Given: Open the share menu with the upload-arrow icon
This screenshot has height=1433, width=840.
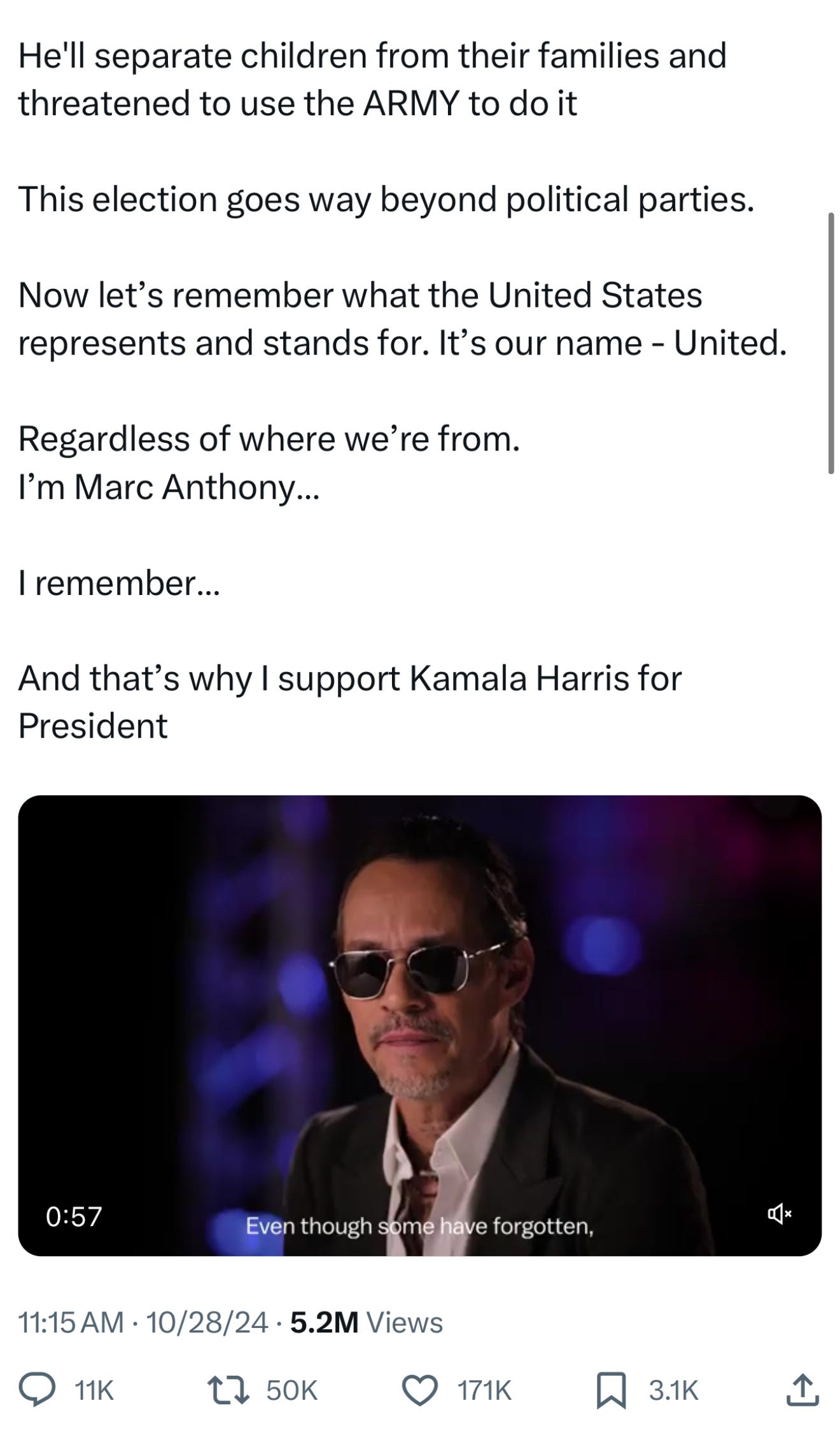Looking at the screenshot, I should [802, 1390].
